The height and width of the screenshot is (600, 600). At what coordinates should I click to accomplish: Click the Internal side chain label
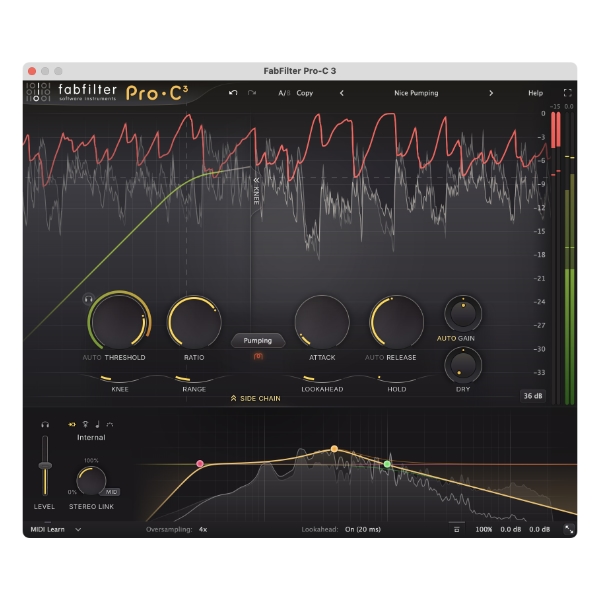click(x=91, y=437)
